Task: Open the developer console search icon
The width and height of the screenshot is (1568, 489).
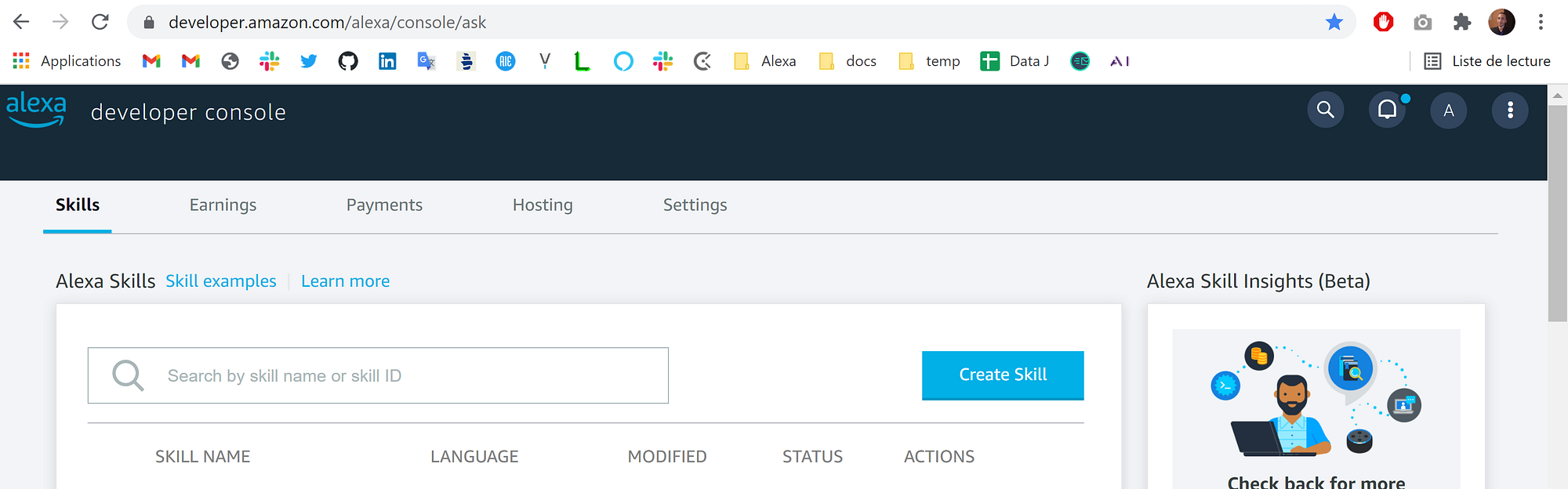Action: [x=1326, y=110]
